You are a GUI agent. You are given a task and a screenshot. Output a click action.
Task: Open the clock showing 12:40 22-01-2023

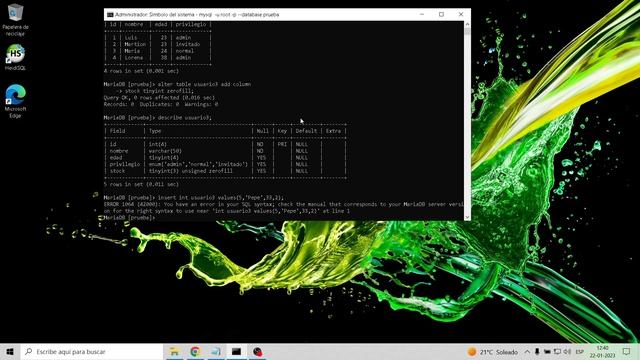click(x=602, y=352)
